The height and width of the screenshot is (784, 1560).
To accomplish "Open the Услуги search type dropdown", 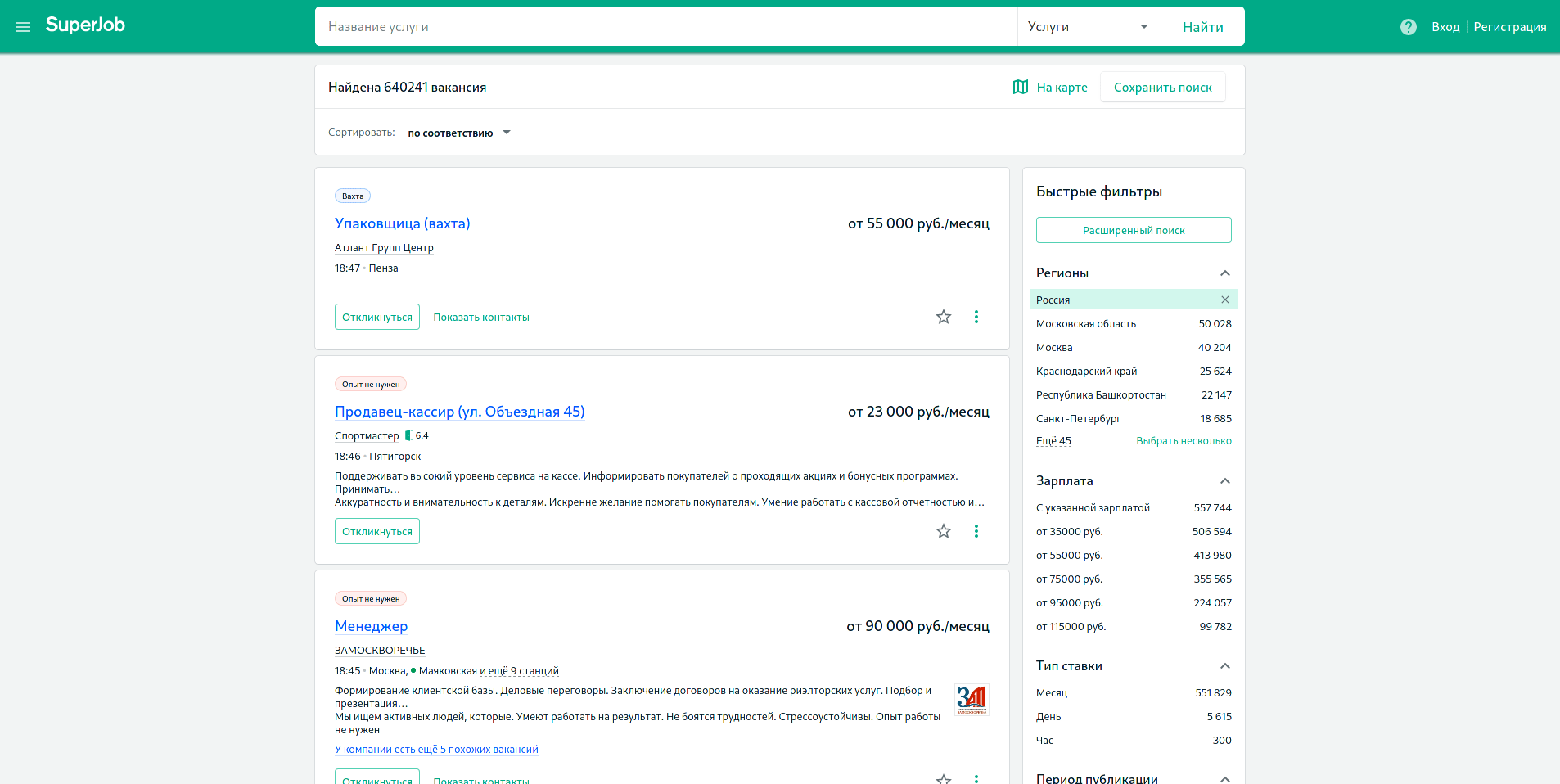I will tap(1088, 27).
